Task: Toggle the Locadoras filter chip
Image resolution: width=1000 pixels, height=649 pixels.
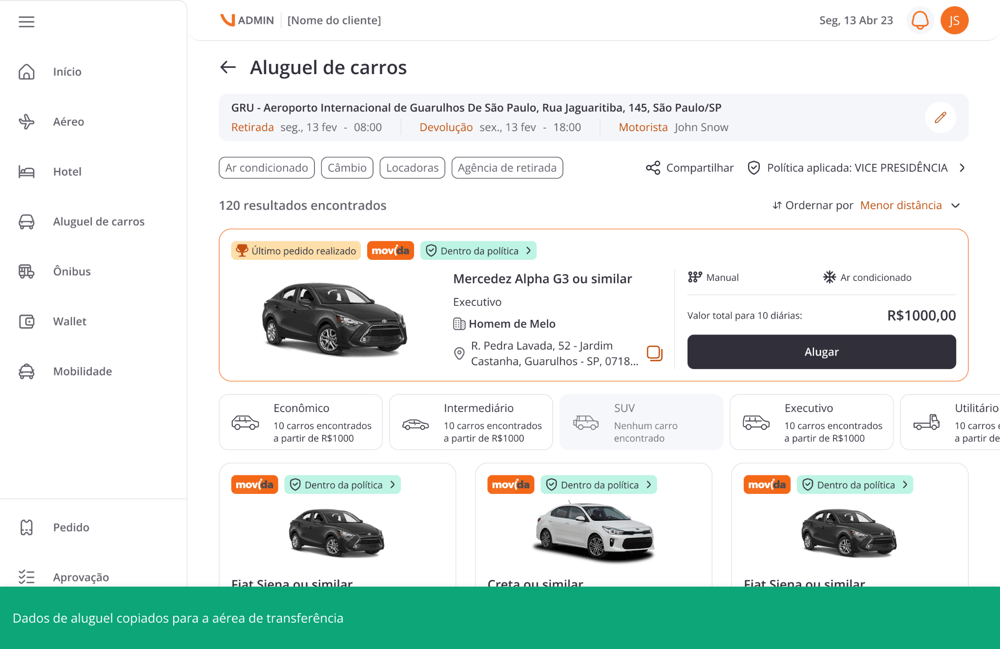Action: [x=412, y=168]
